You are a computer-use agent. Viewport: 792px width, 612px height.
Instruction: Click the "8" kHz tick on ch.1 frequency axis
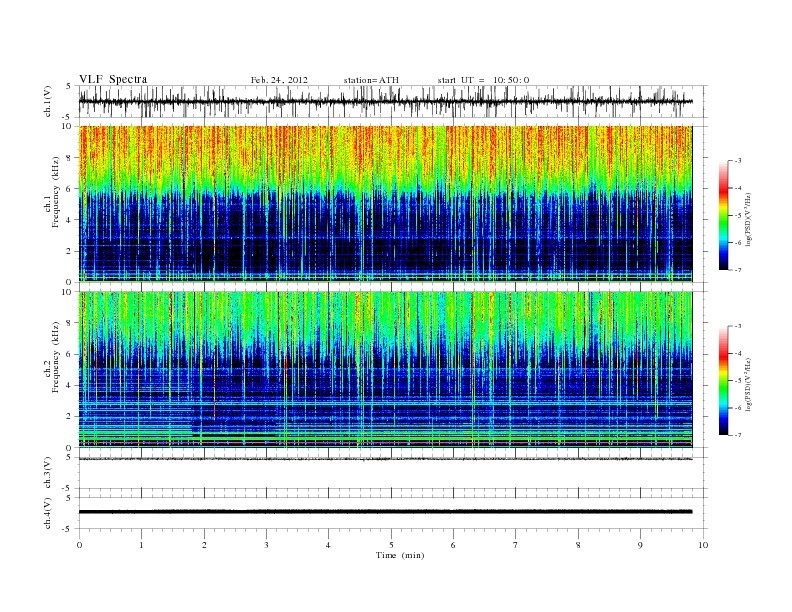(x=69, y=158)
